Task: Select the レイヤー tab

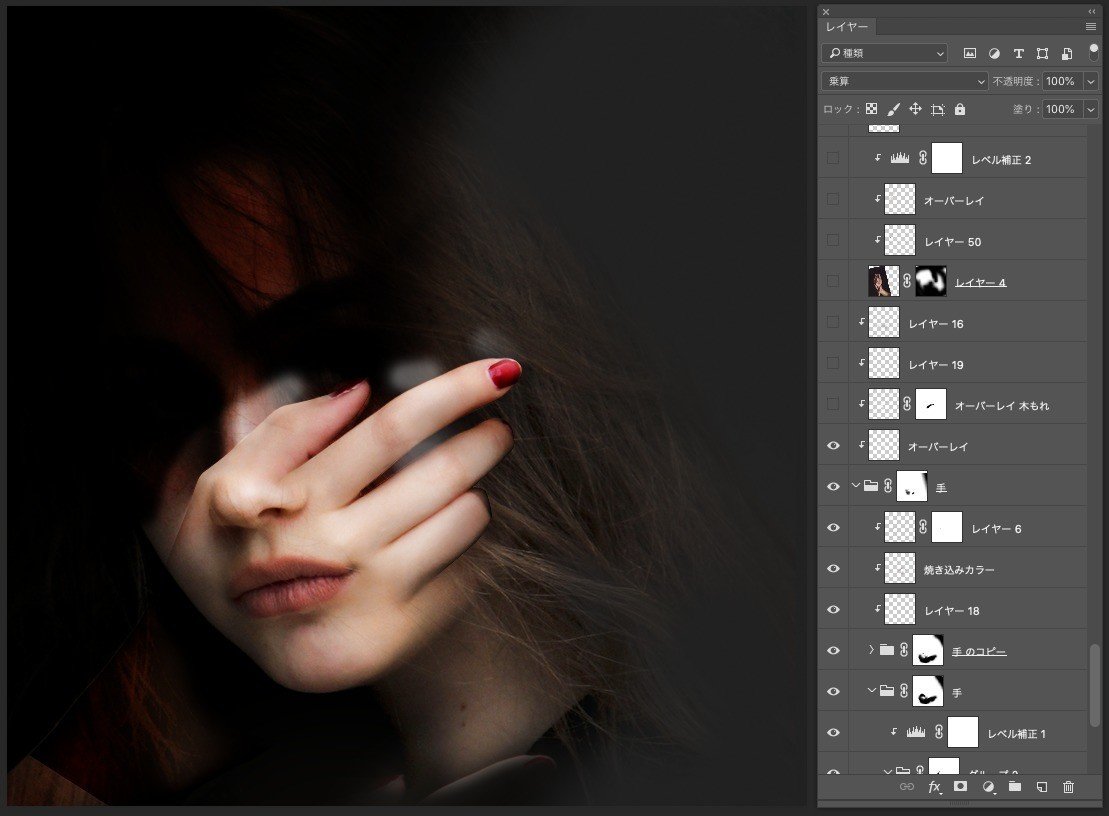Action: (847, 27)
